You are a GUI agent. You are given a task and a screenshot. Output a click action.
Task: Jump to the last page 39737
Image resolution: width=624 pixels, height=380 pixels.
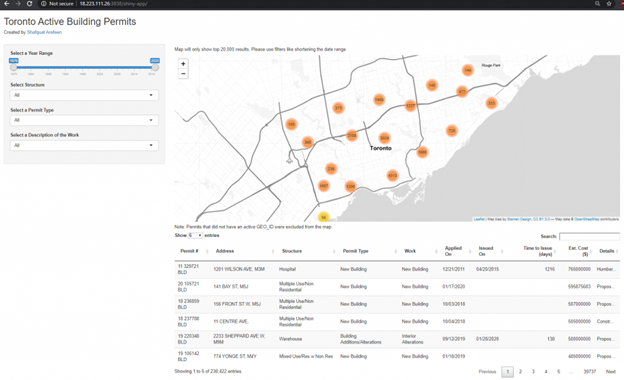pos(589,372)
